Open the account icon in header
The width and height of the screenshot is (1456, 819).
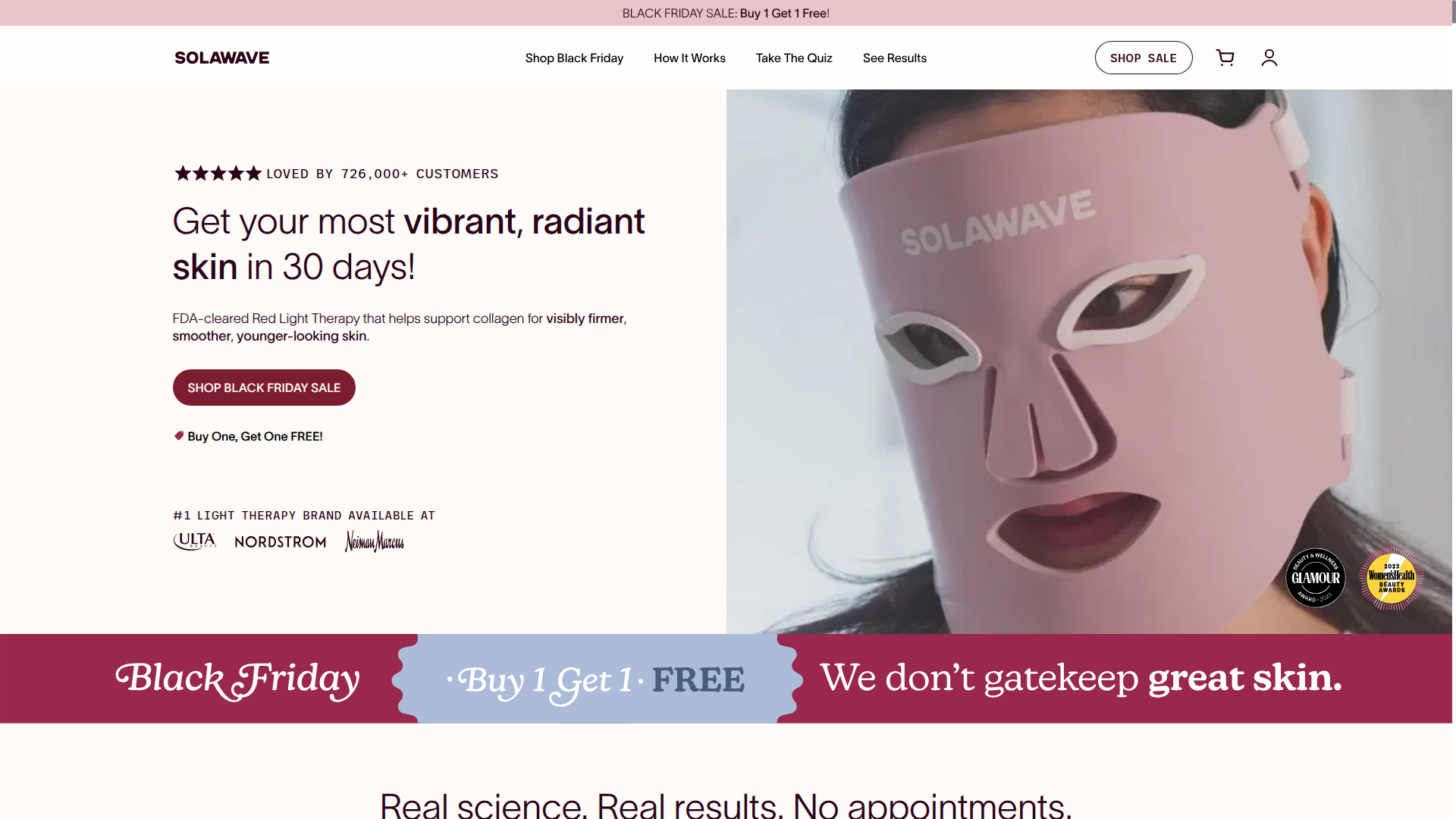[1269, 58]
